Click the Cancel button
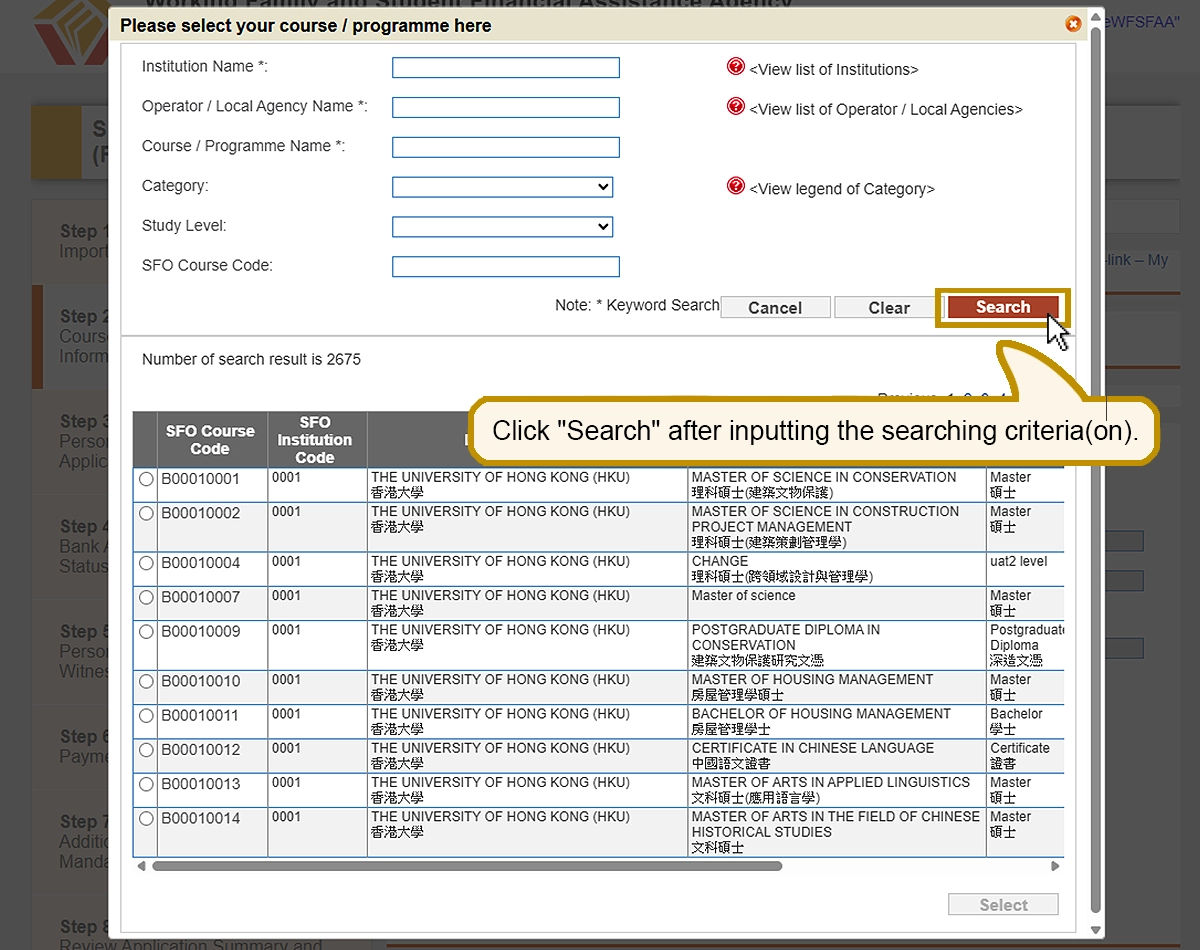 coord(775,308)
